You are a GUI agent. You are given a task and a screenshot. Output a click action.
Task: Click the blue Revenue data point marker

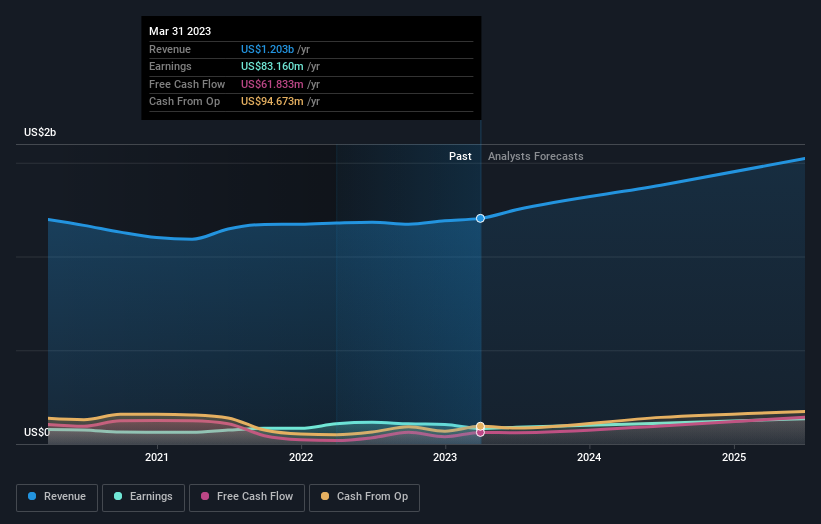(480, 218)
